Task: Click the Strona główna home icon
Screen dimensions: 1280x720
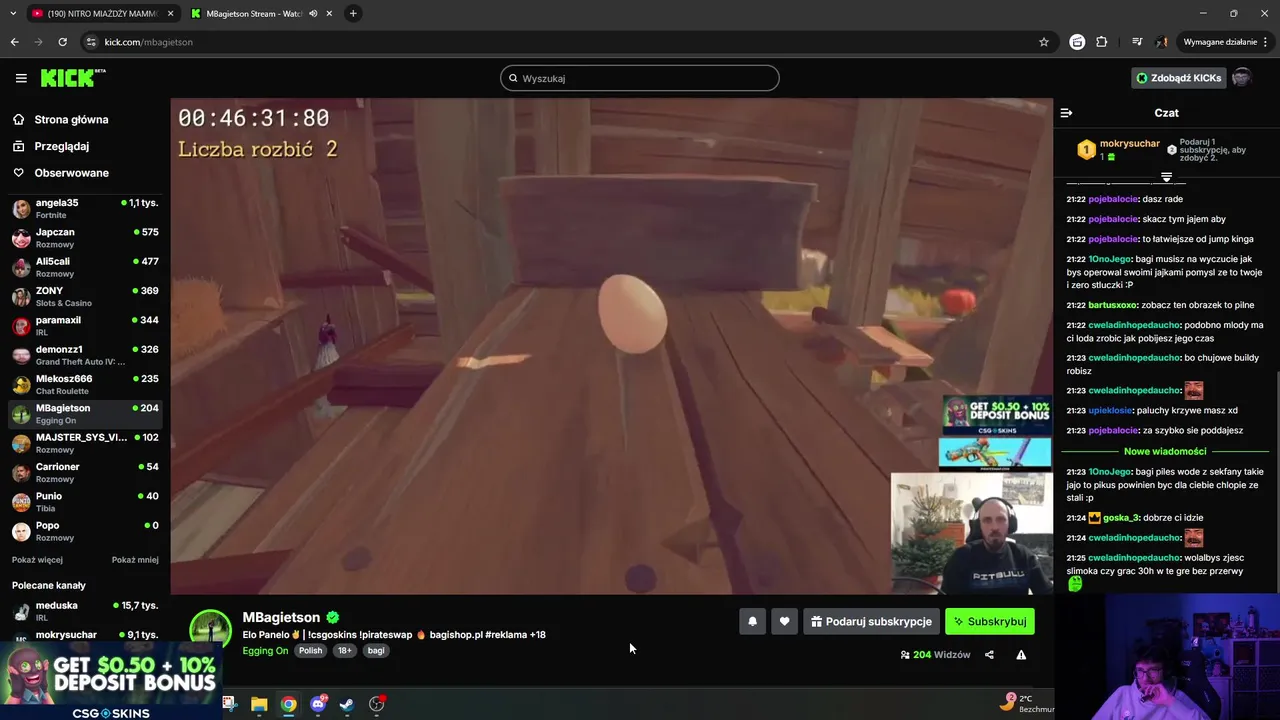Action: click(x=18, y=119)
